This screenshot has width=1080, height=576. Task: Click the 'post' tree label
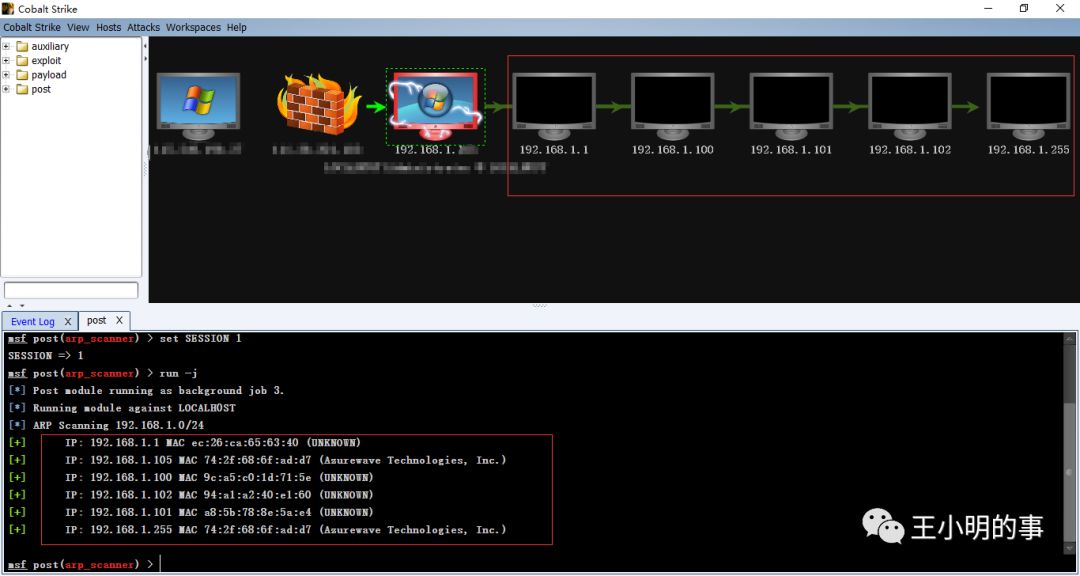tap(41, 89)
